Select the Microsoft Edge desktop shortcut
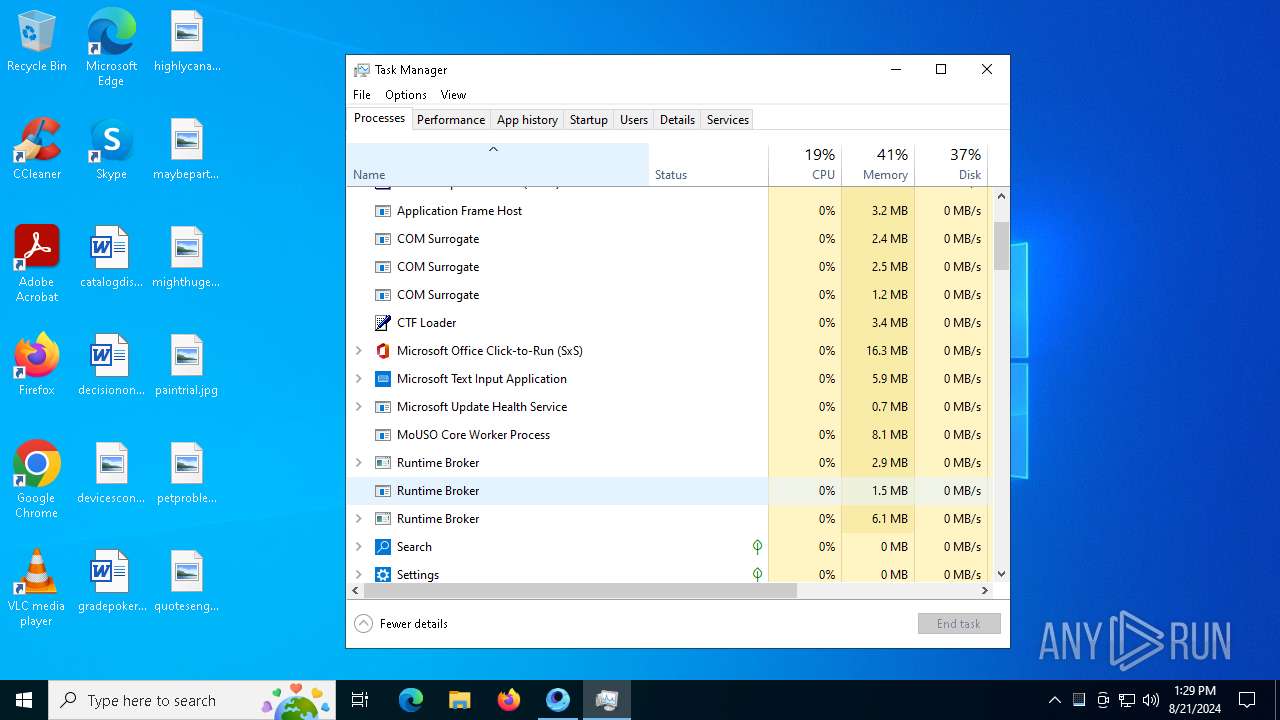Viewport: 1280px width, 720px height. (111, 47)
